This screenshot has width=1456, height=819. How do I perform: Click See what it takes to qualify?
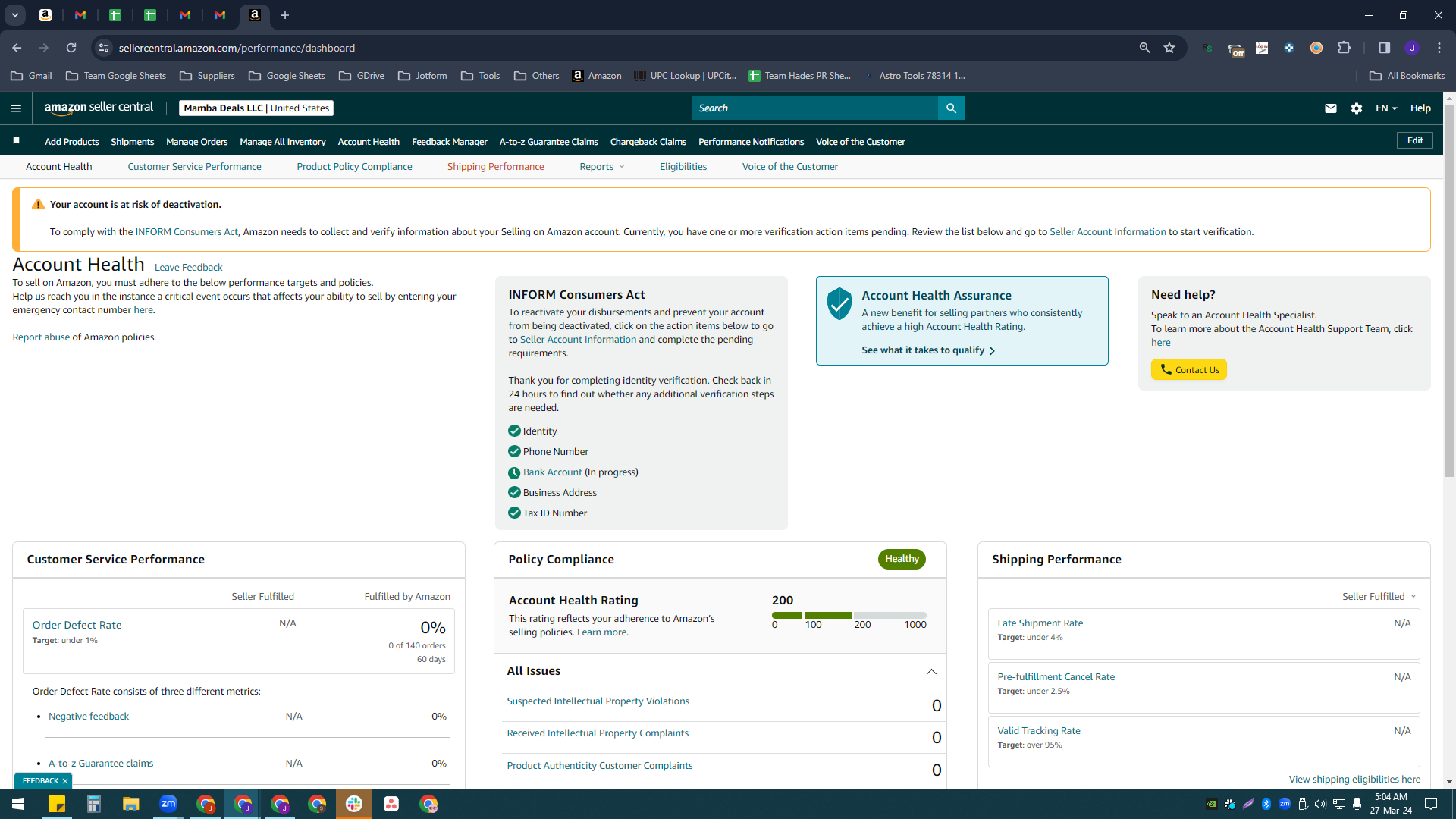coord(928,350)
